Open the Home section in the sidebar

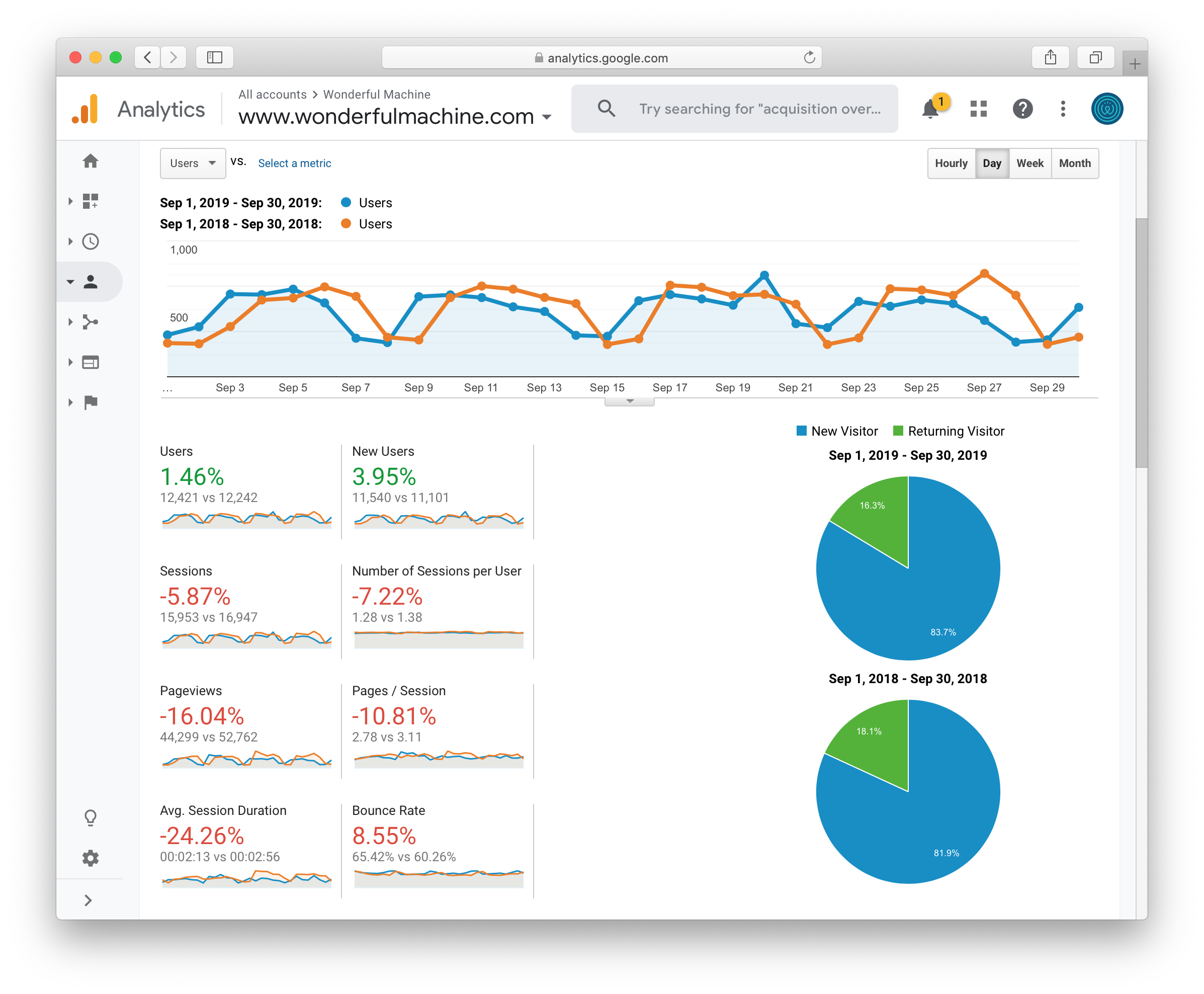tap(91, 161)
